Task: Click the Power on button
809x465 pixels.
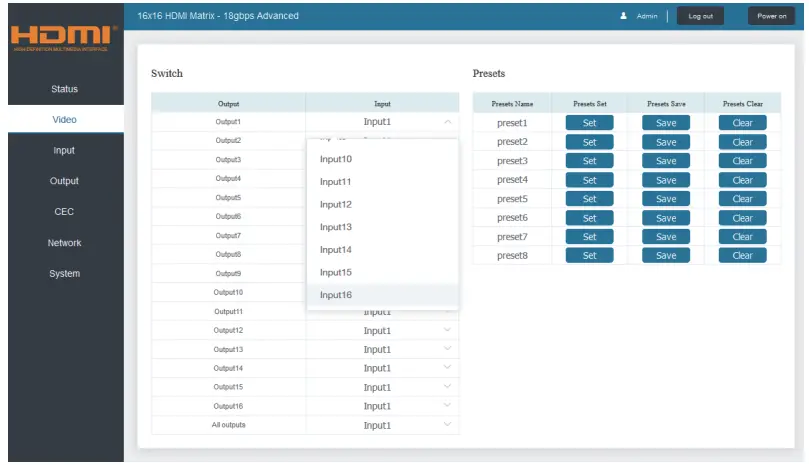Action: [771, 16]
